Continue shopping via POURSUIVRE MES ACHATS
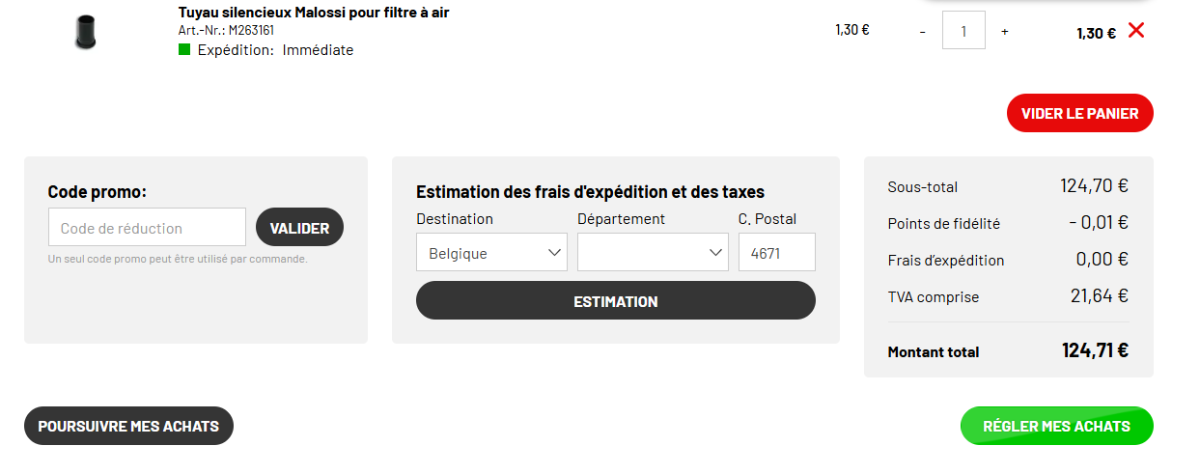The image size is (1200, 474). pos(129,425)
